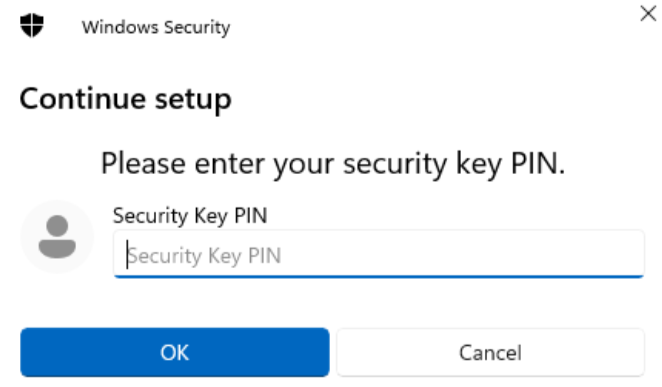Click the circular account picture placeholder

[57, 237]
